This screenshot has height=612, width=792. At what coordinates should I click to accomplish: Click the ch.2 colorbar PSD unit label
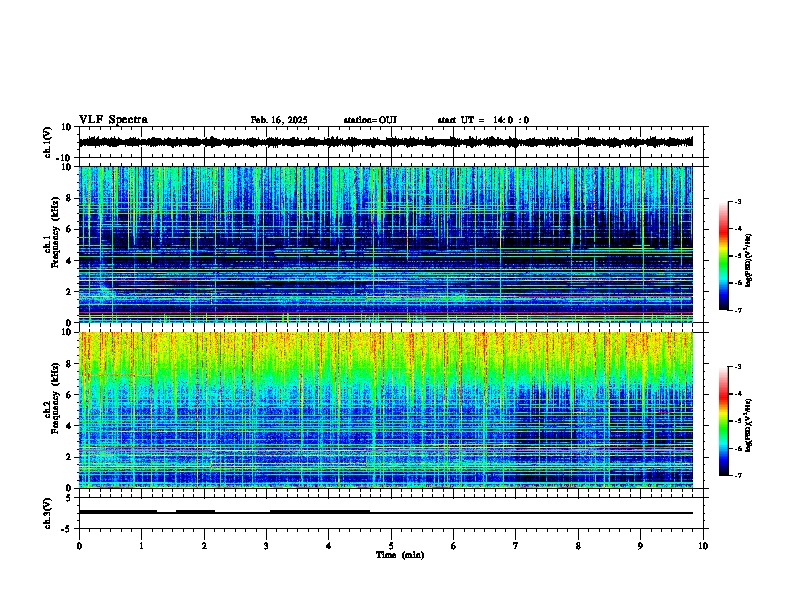(749, 425)
